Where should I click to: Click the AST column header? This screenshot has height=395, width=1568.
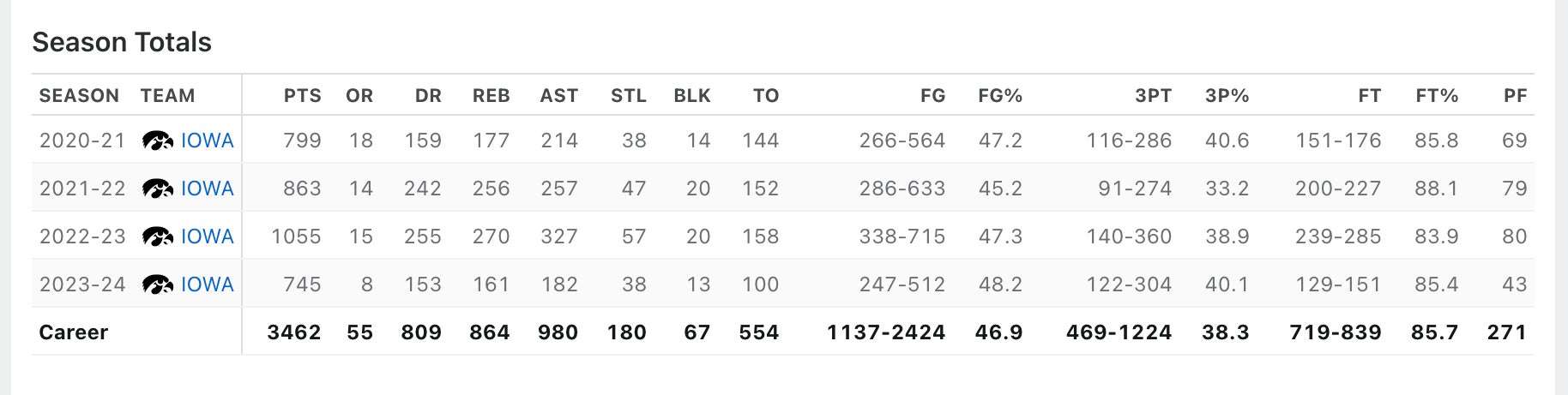tap(558, 96)
